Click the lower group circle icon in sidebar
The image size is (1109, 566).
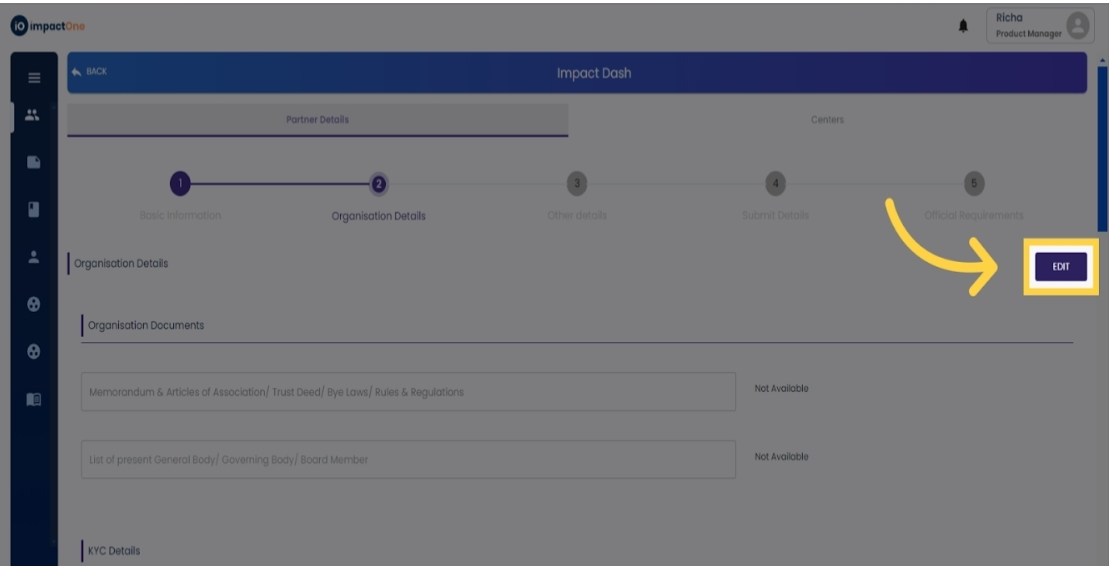click(x=33, y=352)
